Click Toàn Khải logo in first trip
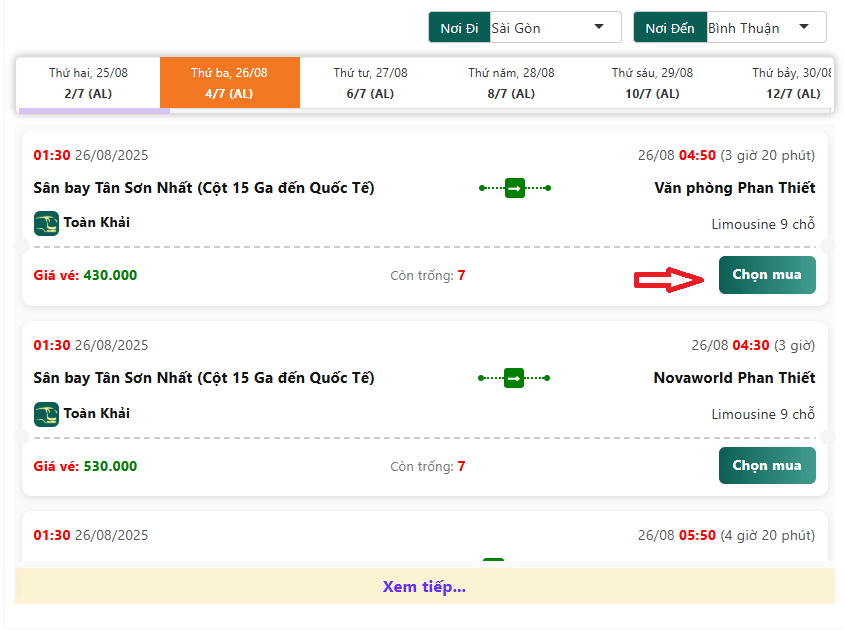 point(46,223)
